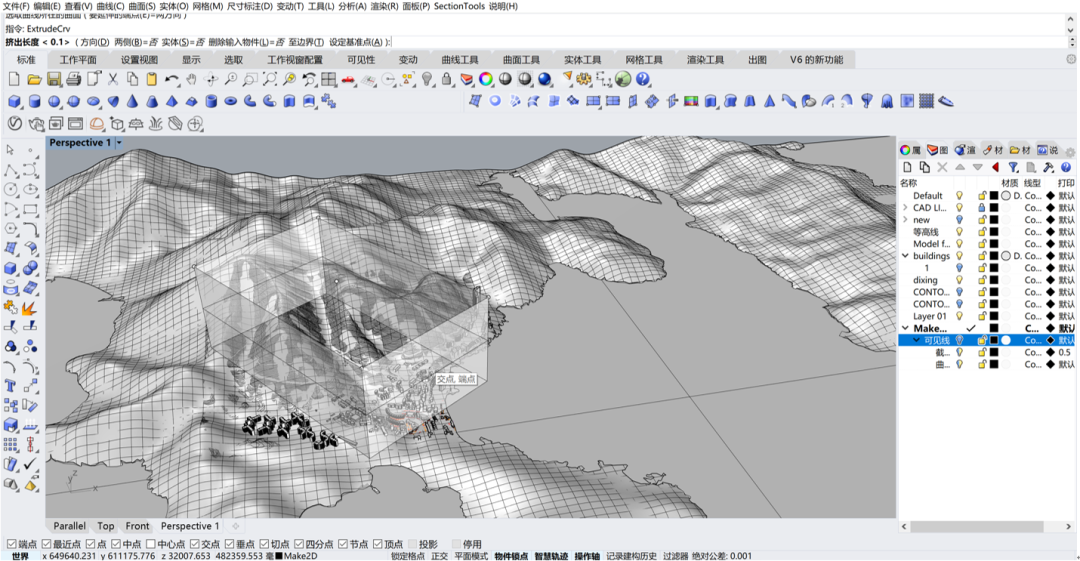This screenshot has height=561, width=1080.
Task: Click the Cut scissors icon
Action: coord(113,79)
